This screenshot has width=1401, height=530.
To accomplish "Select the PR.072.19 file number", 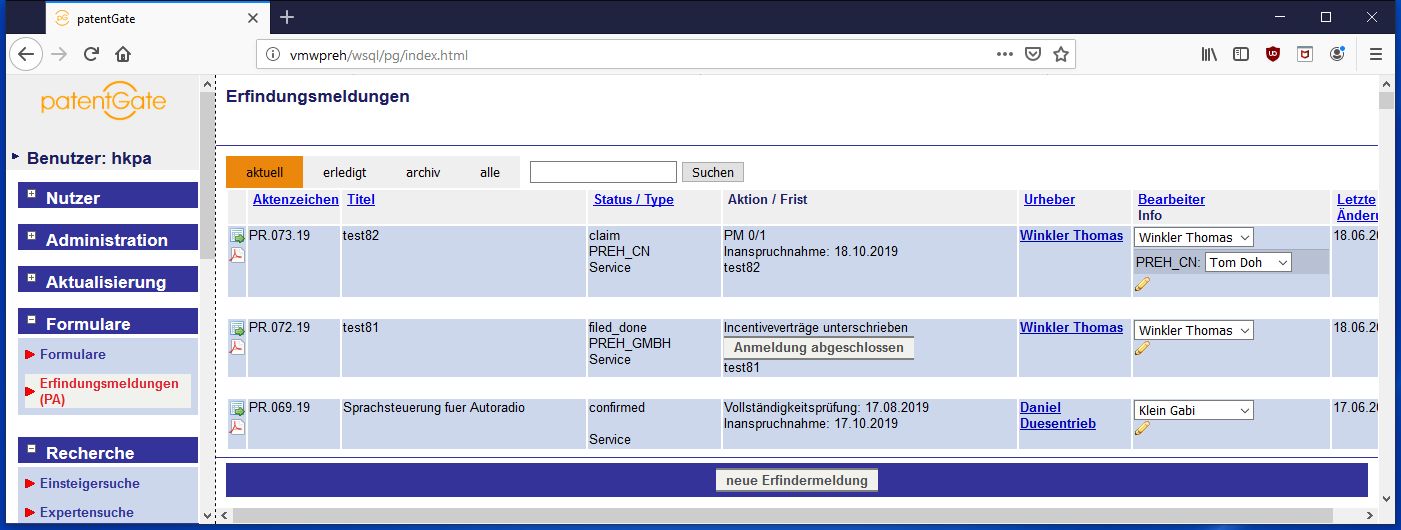I will pyautogui.click(x=280, y=327).
